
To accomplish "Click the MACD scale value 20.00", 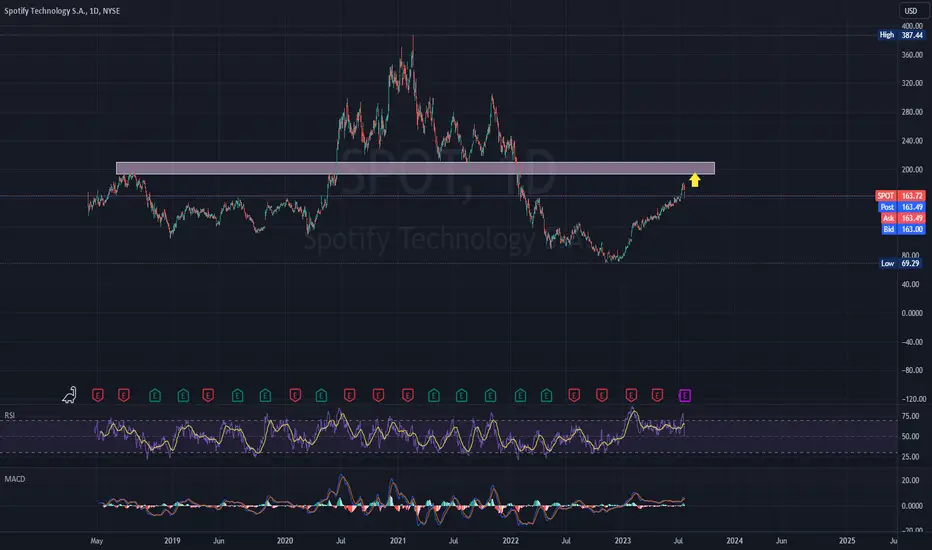I will point(912,480).
